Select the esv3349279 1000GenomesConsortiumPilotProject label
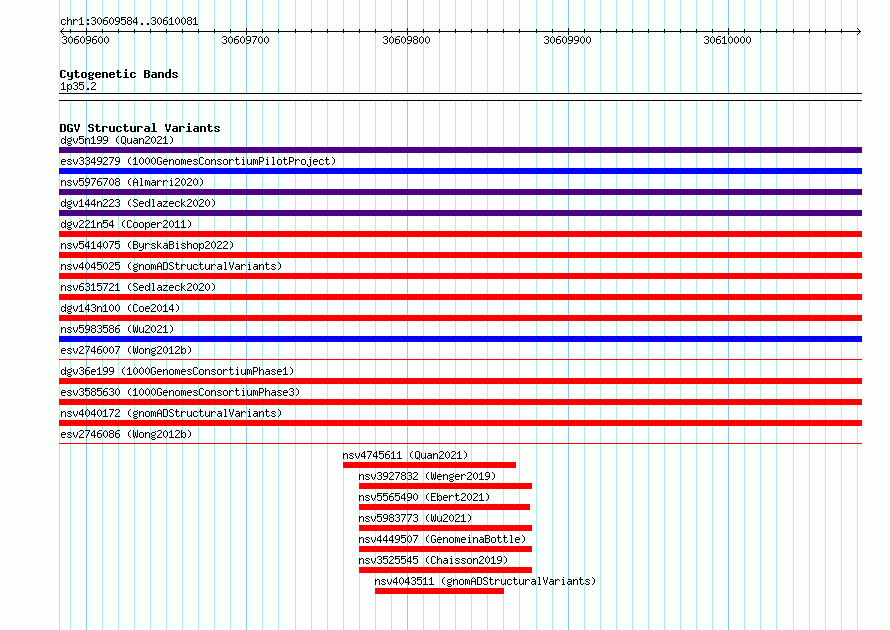This screenshot has width=890, height=630. [198, 161]
